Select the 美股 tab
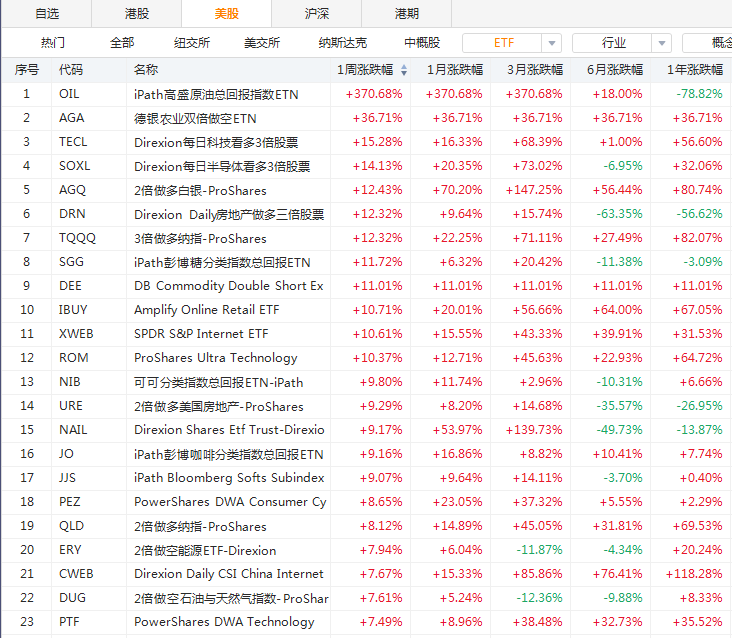Image resolution: width=732 pixels, height=638 pixels. tap(226, 14)
